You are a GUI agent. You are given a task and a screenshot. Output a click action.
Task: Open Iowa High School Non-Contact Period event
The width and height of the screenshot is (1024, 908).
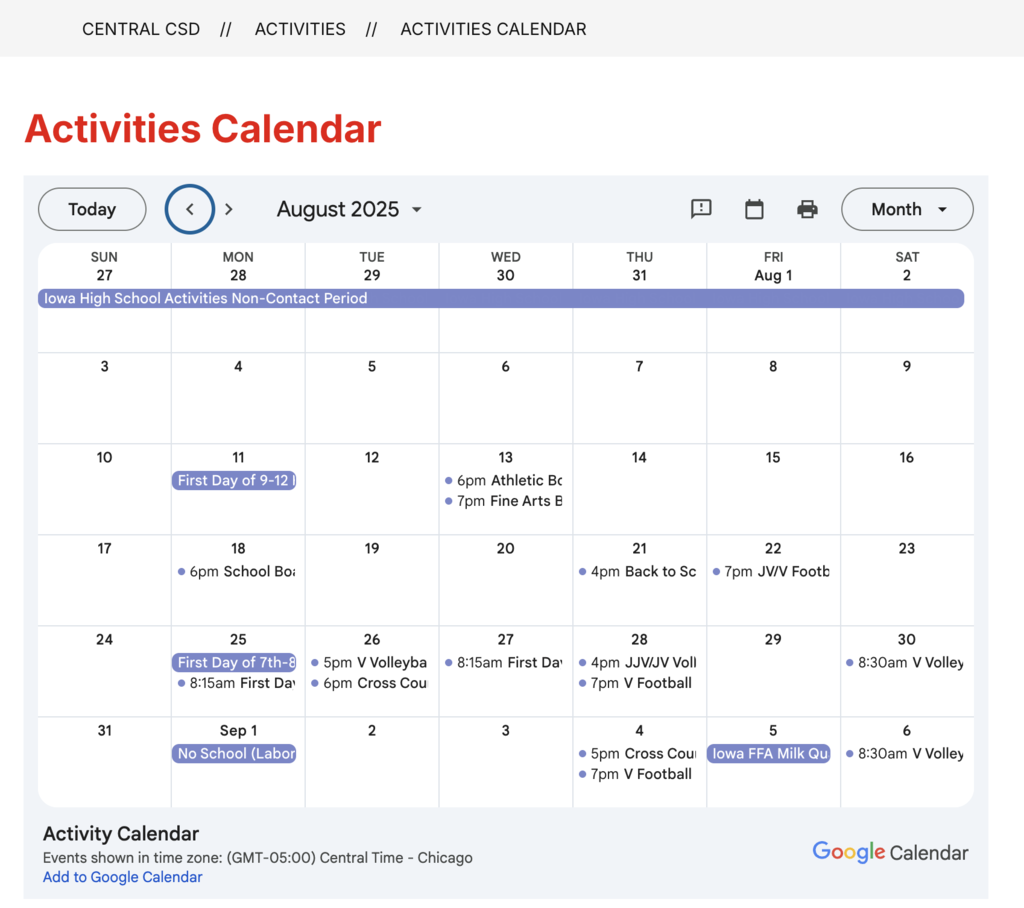pyautogui.click(x=501, y=298)
